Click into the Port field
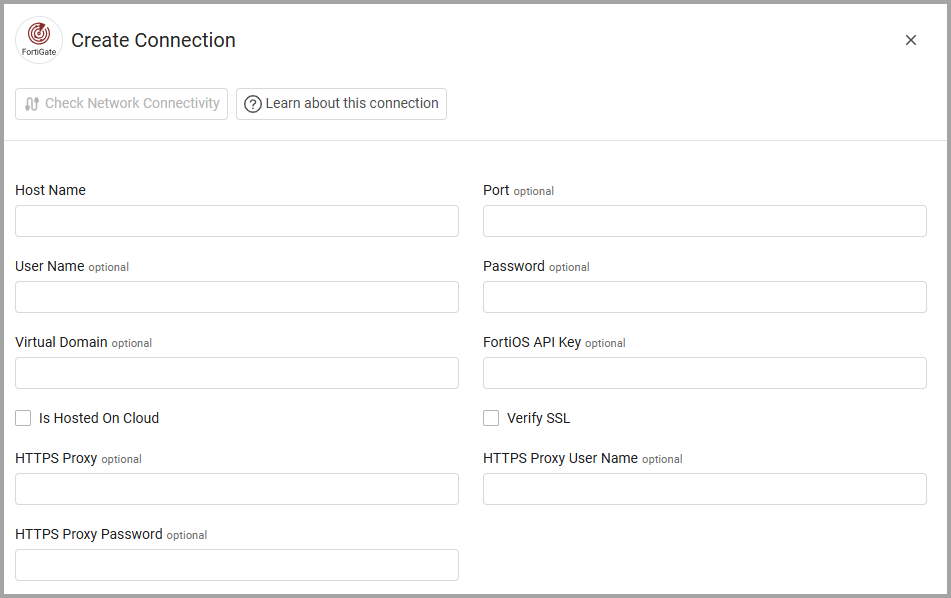 tap(705, 221)
